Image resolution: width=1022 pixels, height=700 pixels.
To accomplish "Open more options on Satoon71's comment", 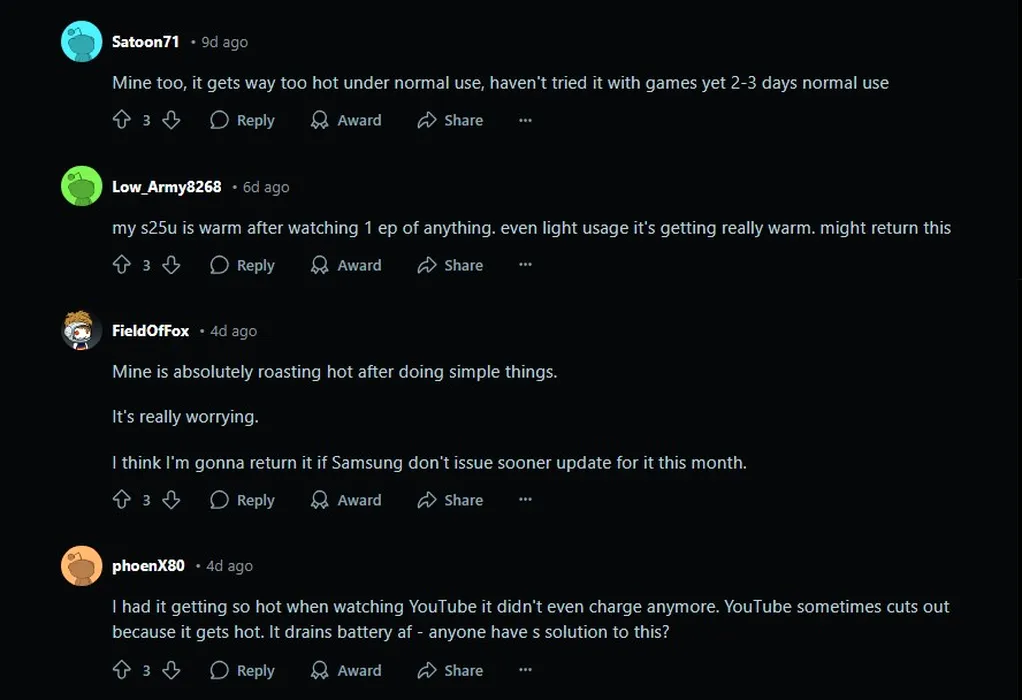I will [525, 120].
